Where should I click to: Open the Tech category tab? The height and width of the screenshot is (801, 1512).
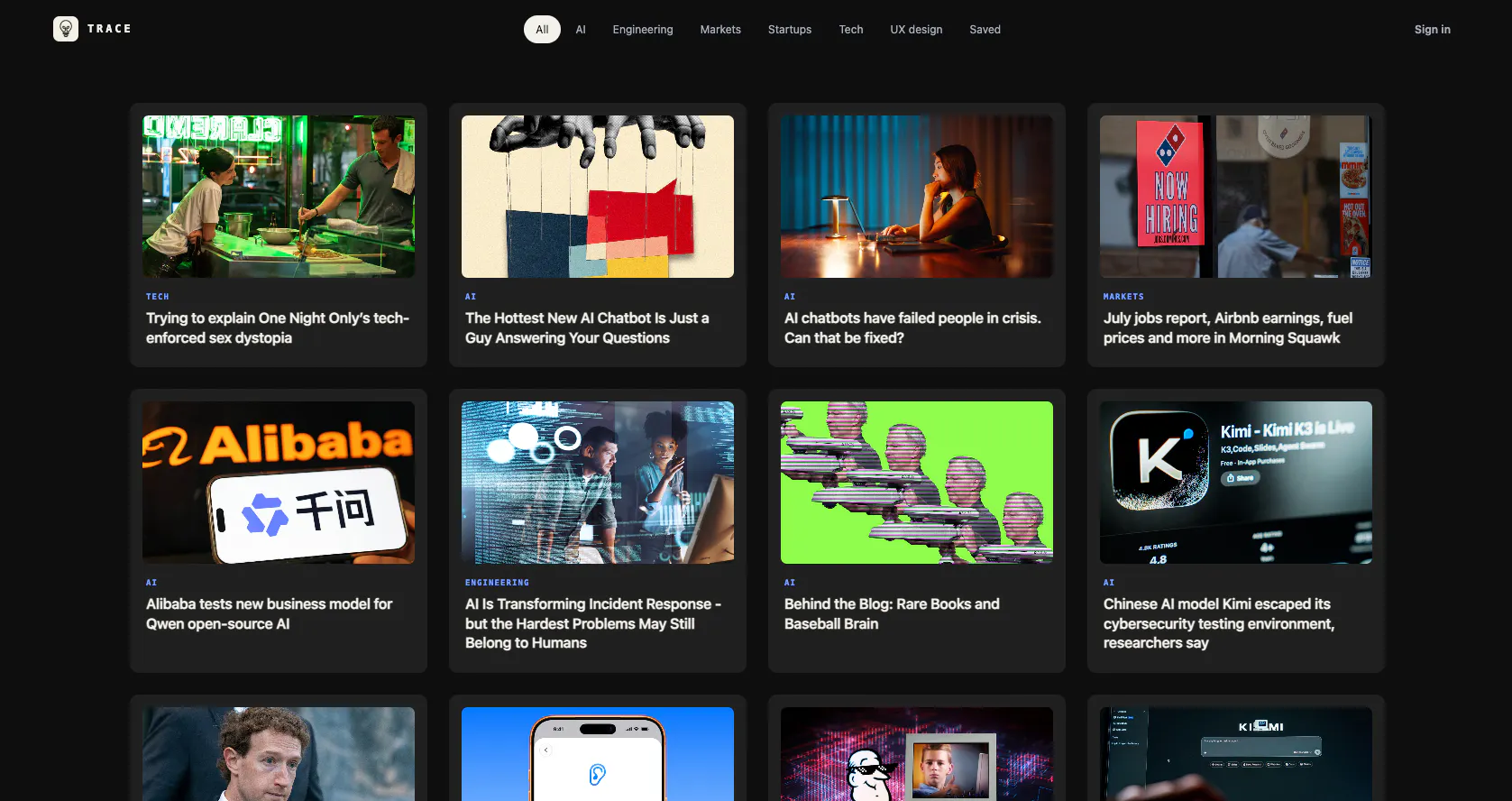click(851, 30)
